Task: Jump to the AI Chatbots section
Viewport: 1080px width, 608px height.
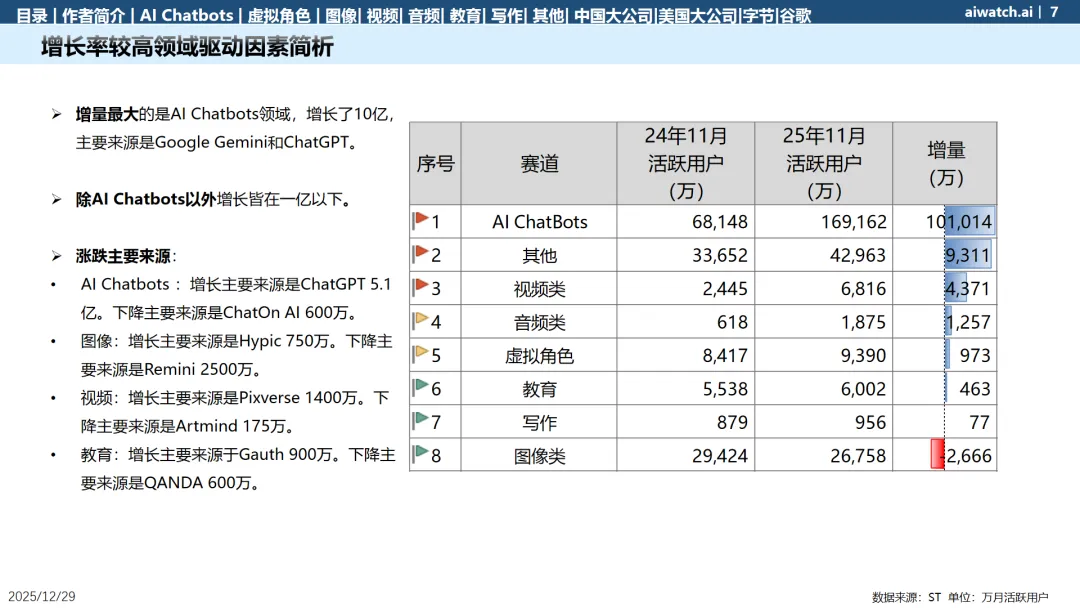Action: pyautogui.click(x=186, y=15)
